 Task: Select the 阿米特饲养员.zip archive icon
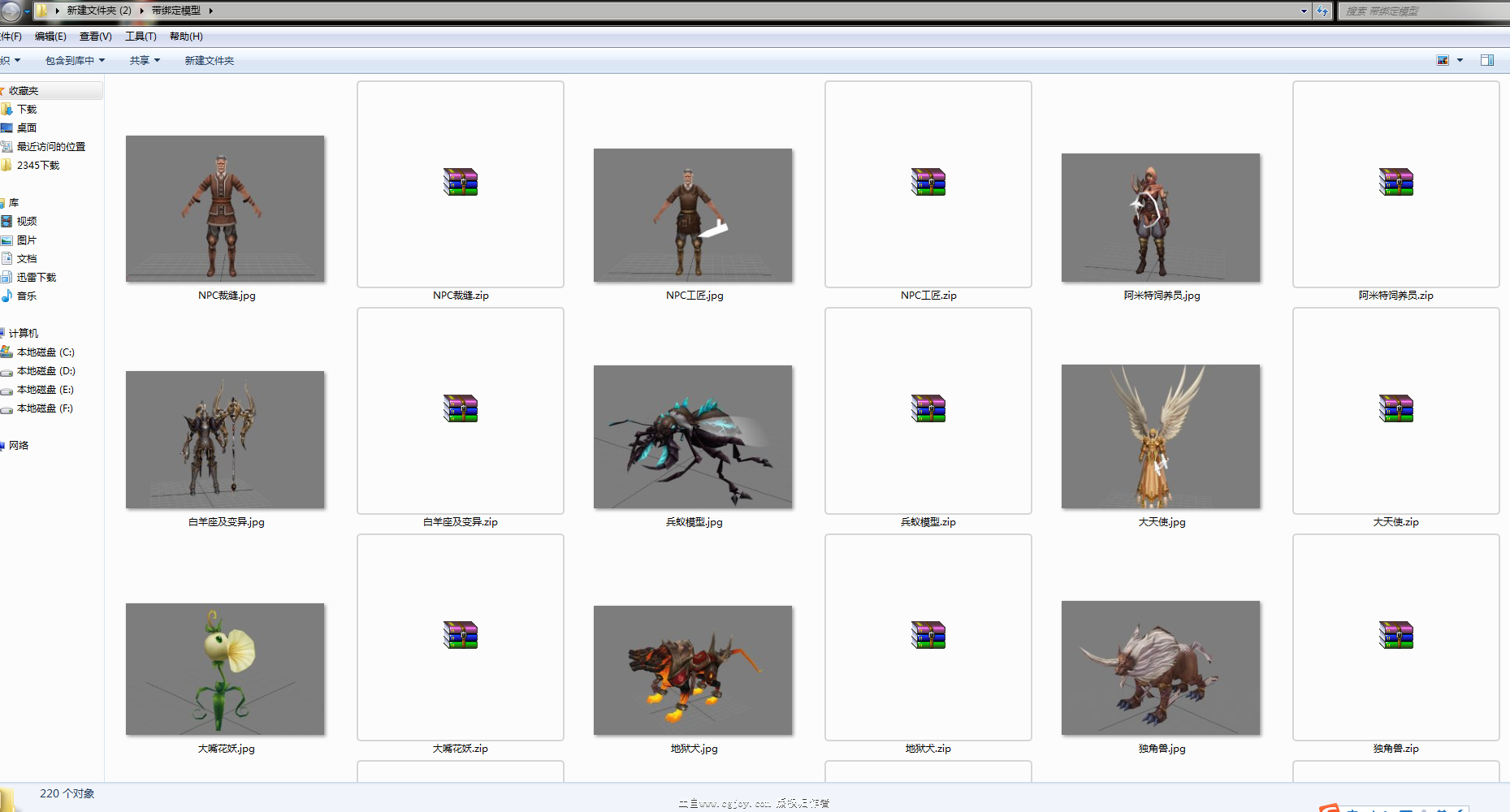click(1396, 183)
